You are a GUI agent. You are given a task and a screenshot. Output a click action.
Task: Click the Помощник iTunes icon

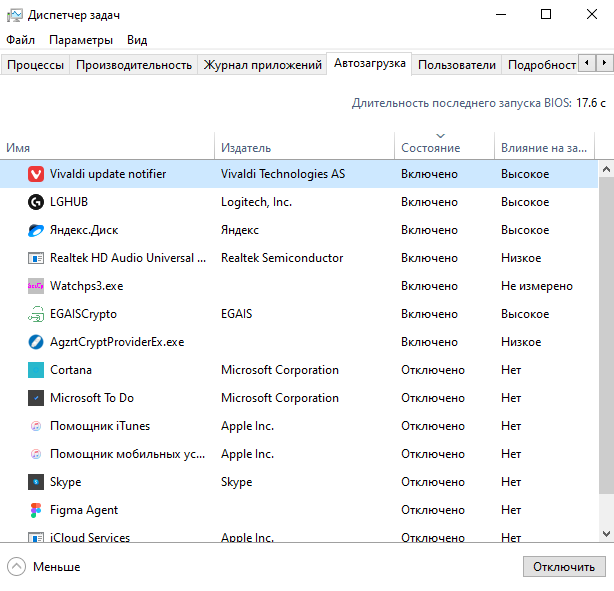(36, 426)
